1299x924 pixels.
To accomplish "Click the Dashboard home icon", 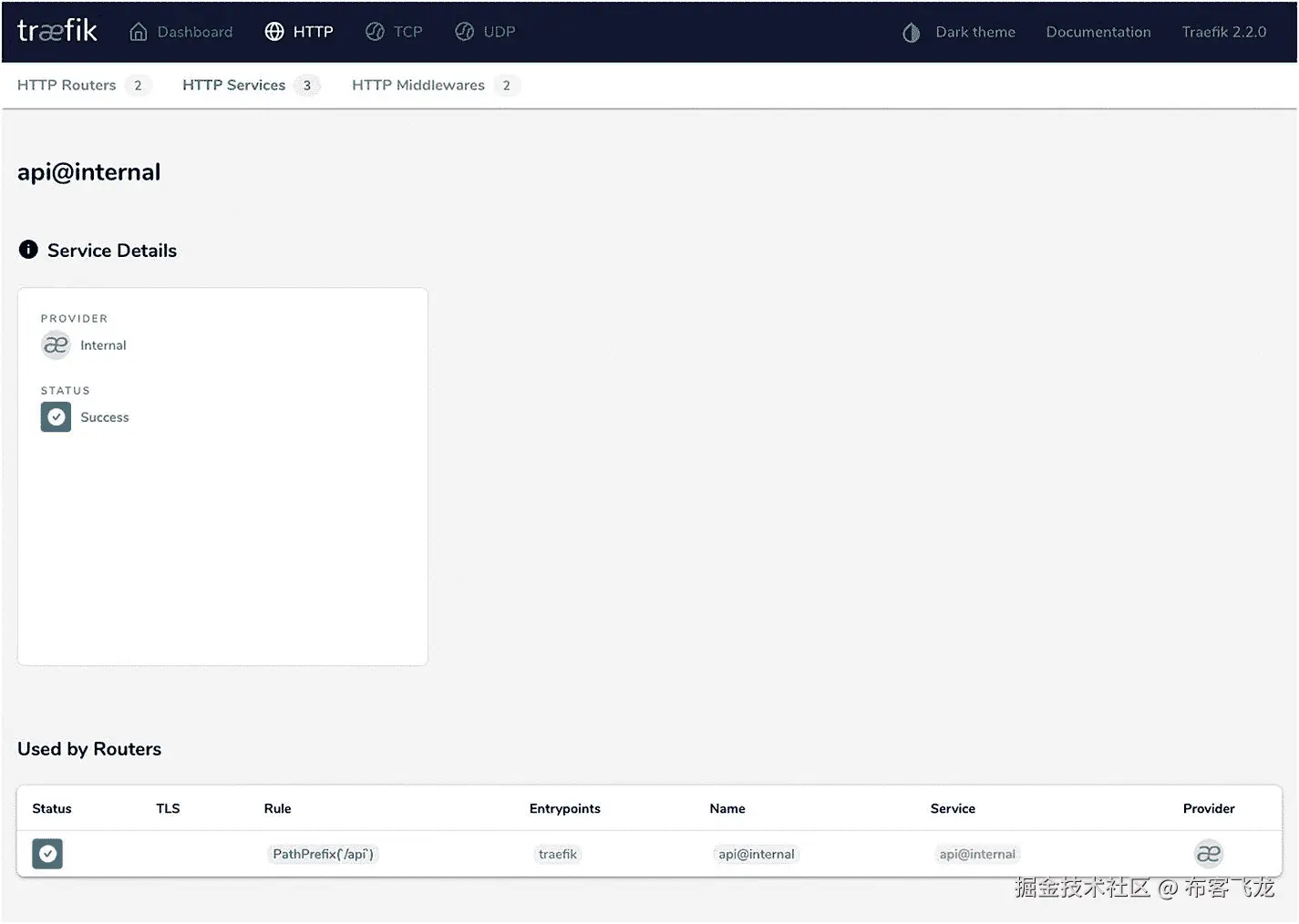I will coord(139,32).
